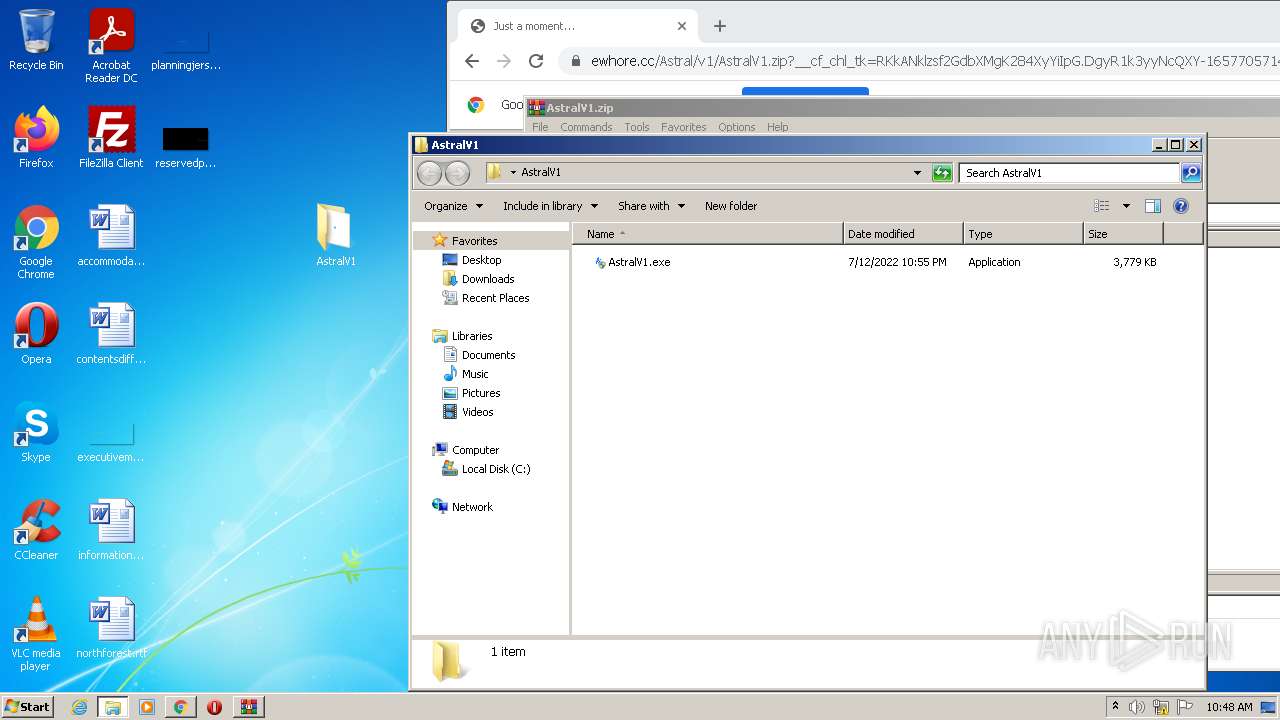Screen dimensions: 1280x720
Task: Reload the Chrome page
Action: click(x=536, y=61)
